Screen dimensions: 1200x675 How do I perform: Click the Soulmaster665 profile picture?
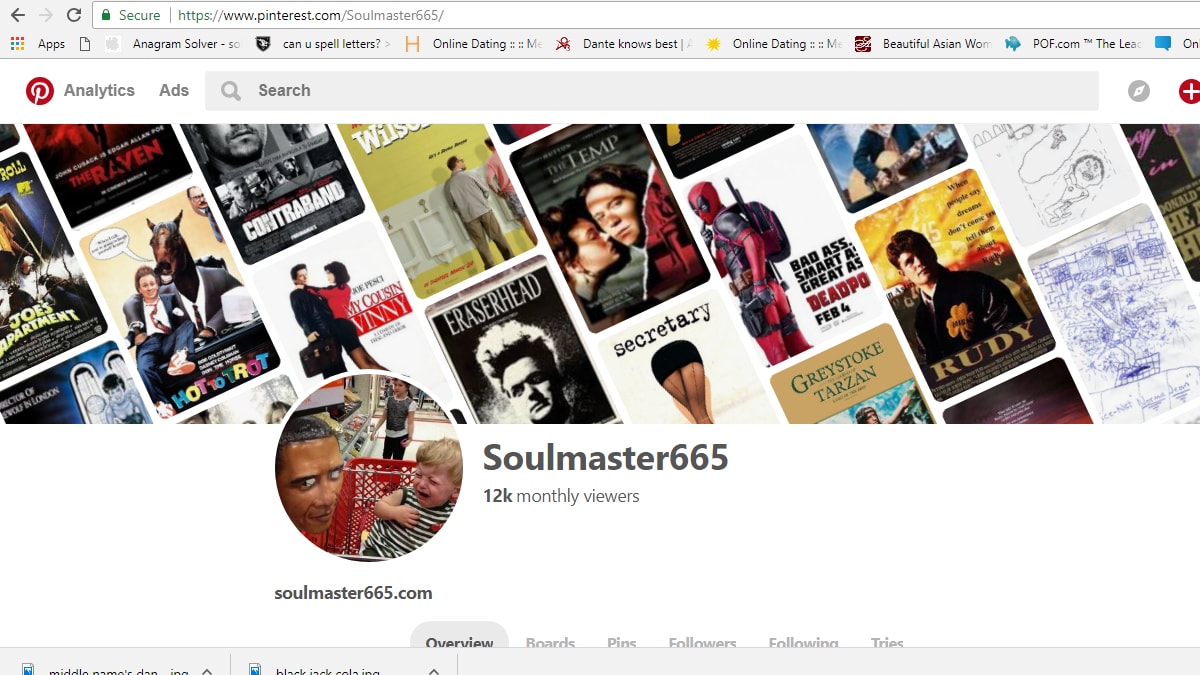[369, 467]
